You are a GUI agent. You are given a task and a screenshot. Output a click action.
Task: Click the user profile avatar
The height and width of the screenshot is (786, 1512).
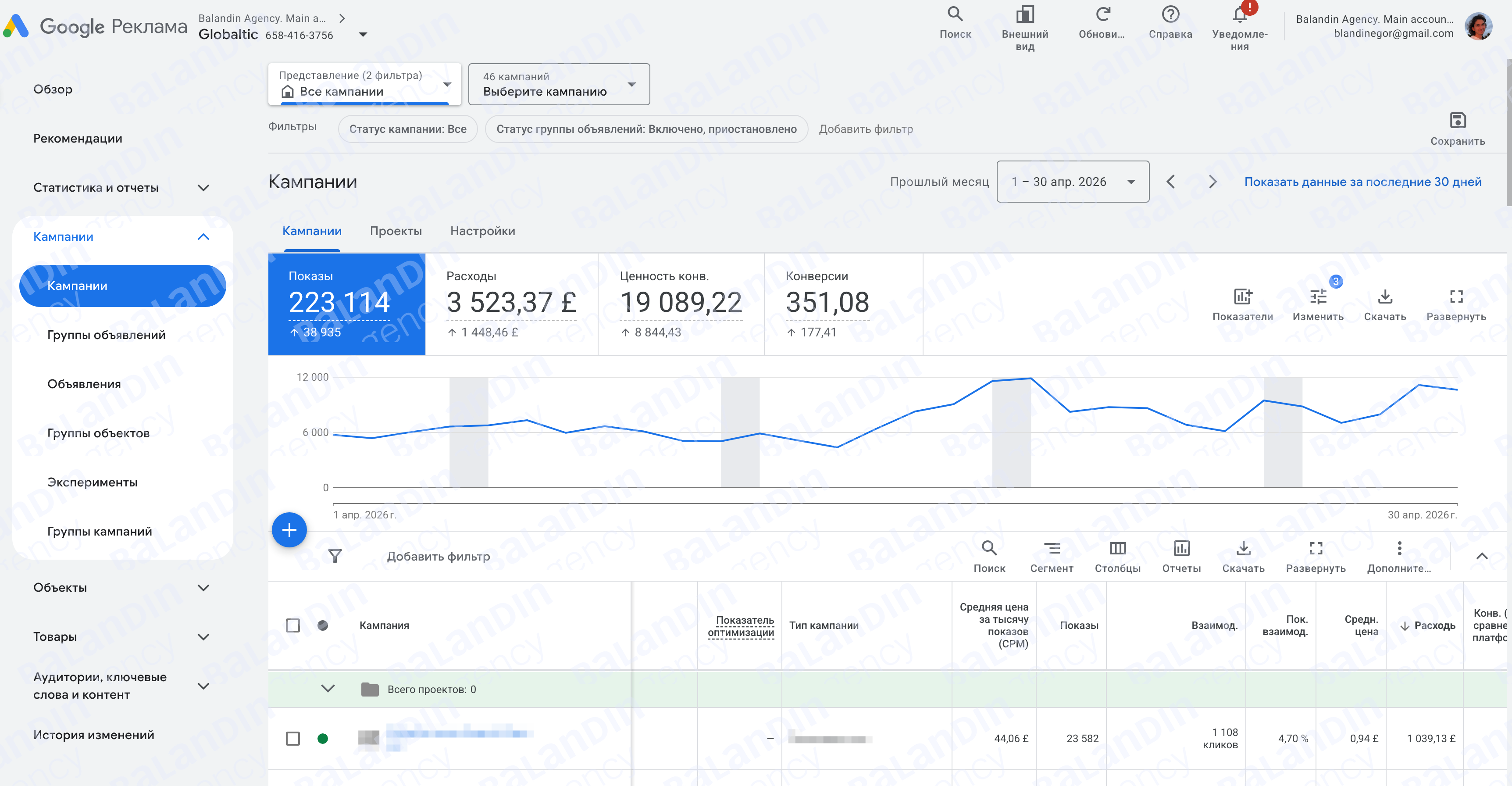pos(1478,26)
